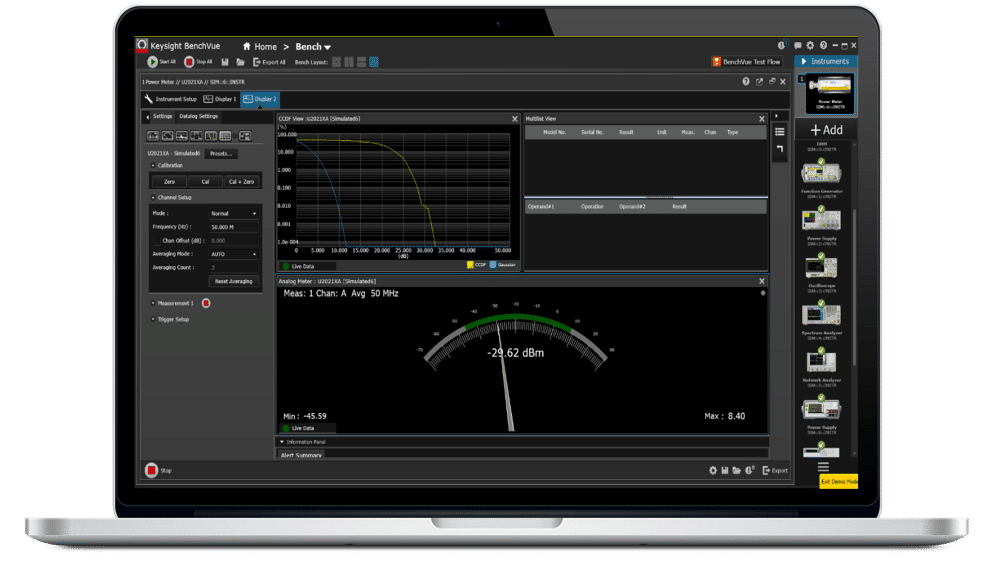Open bench file via top toolbar folder icon
1000x563 pixels.
coord(240,62)
